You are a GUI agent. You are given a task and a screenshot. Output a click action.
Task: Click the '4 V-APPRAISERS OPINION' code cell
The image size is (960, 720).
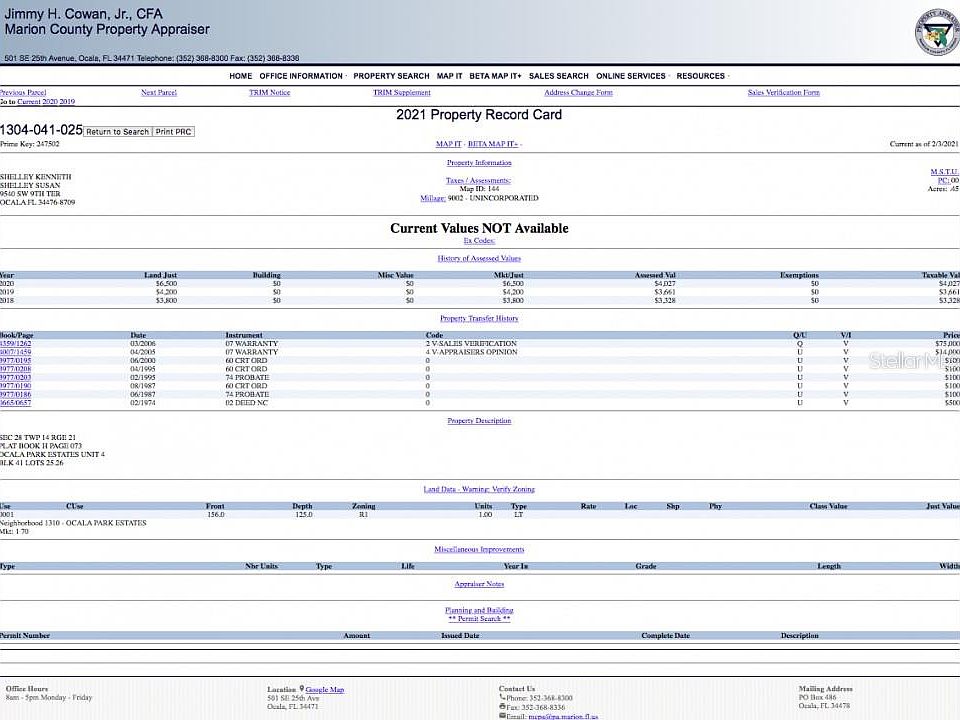coord(471,353)
